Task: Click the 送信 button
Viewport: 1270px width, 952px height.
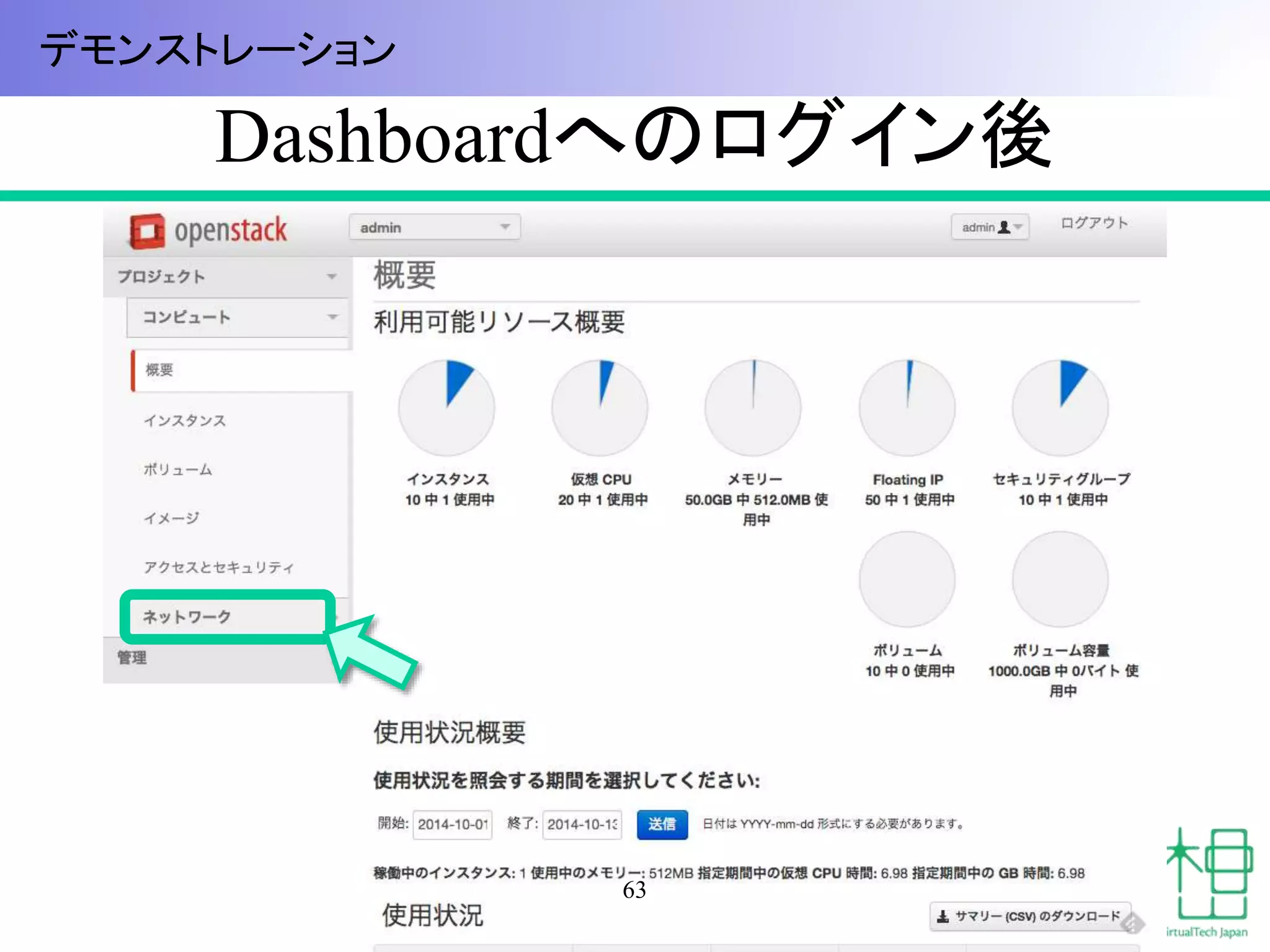Action: [x=662, y=824]
